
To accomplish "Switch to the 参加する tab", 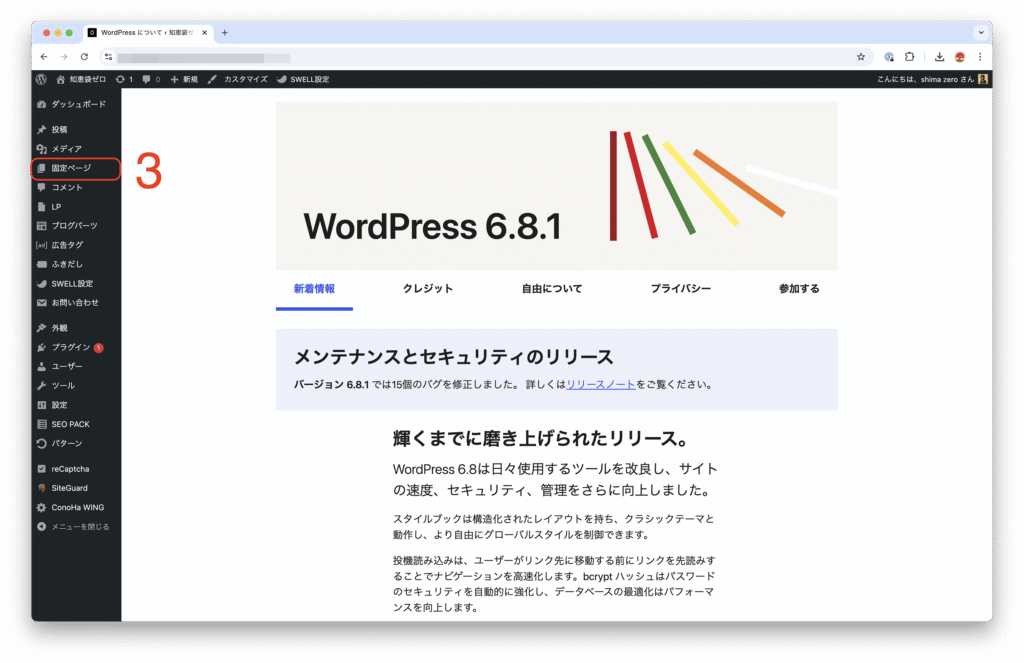I will point(799,289).
